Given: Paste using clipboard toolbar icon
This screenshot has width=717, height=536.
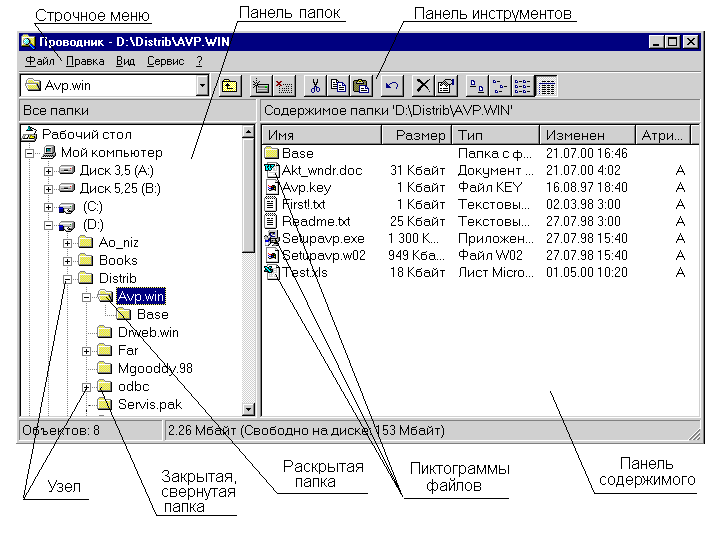Looking at the screenshot, I should click(x=361, y=86).
